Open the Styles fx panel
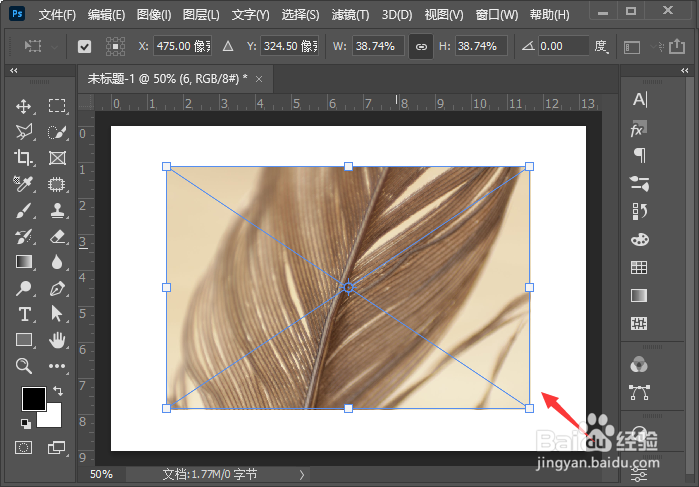Screen dimensions: 699x487 (639, 129)
